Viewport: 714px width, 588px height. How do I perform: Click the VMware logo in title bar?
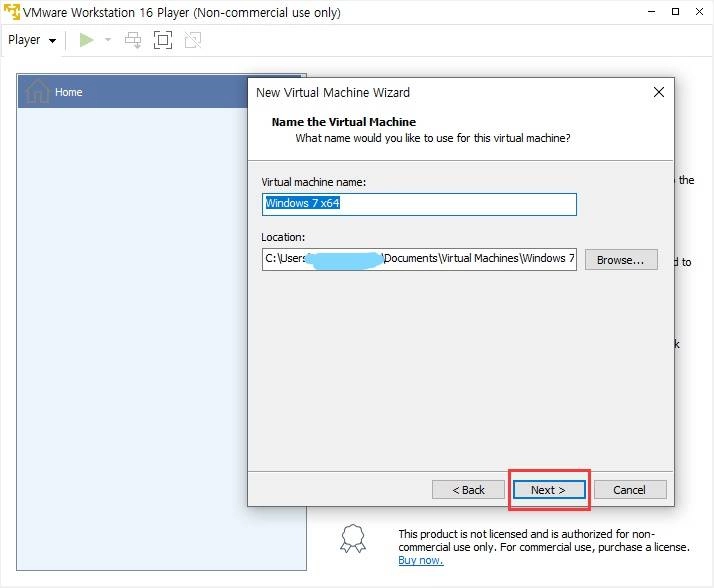[12, 12]
